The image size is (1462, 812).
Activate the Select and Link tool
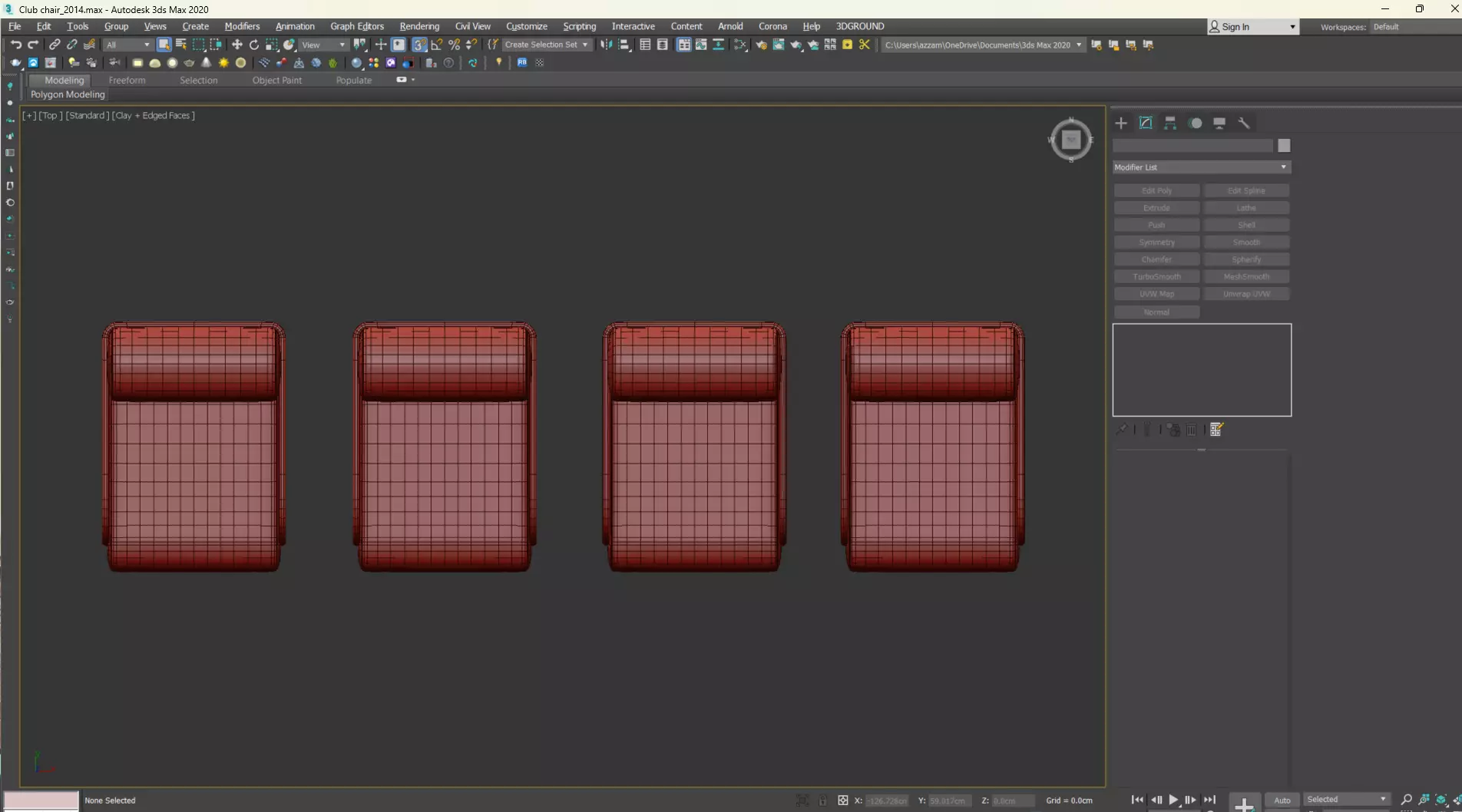coord(55,45)
